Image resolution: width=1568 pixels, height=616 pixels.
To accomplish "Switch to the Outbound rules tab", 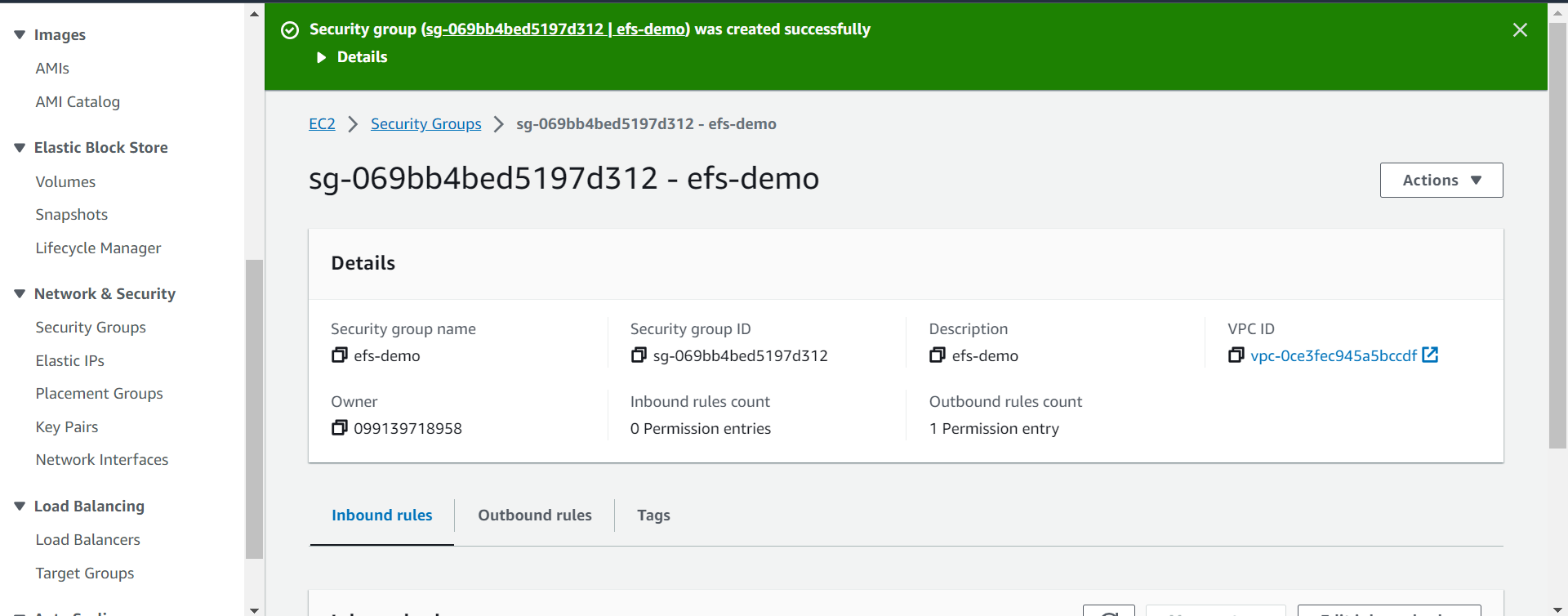I will point(535,516).
